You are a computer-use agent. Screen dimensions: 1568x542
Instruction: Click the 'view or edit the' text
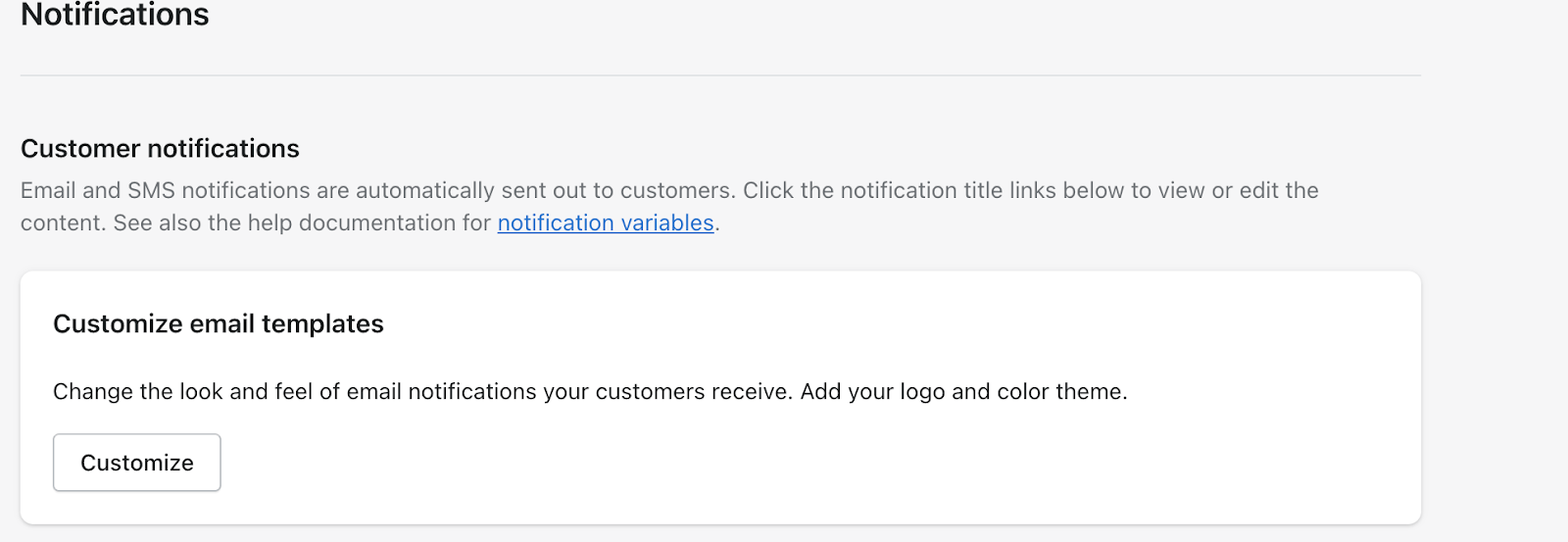pos(1239,190)
